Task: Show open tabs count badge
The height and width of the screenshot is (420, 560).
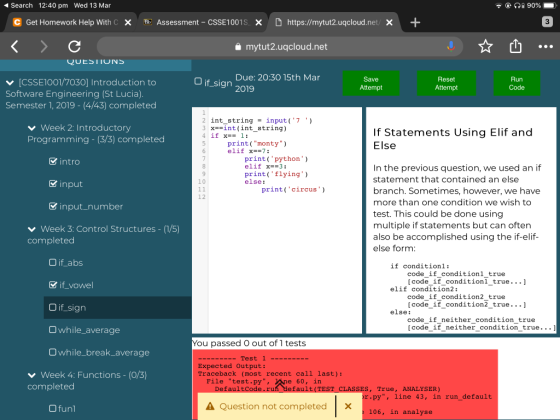Action: click(547, 22)
